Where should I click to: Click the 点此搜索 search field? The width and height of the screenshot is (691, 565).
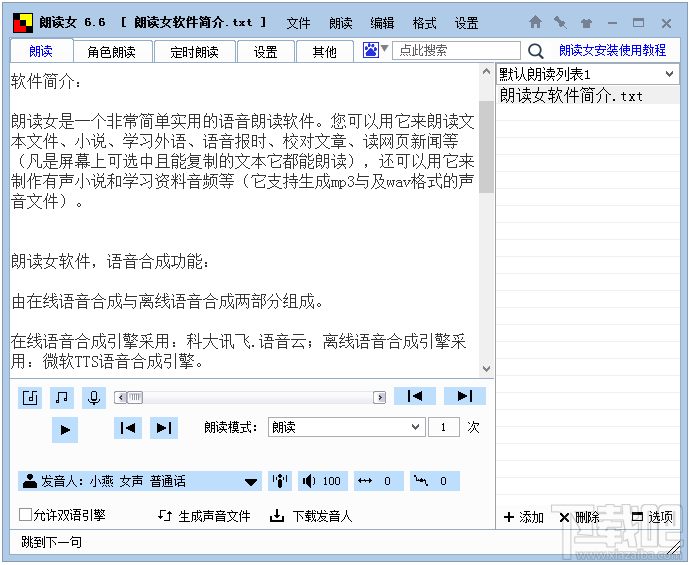pos(456,51)
